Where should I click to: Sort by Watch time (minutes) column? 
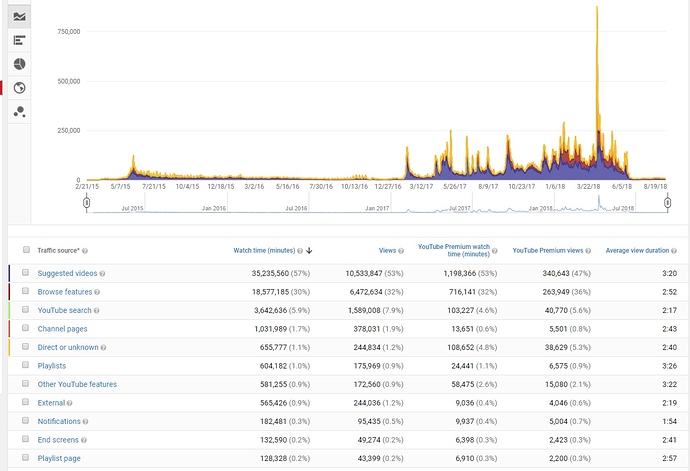click(x=264, y=250)
